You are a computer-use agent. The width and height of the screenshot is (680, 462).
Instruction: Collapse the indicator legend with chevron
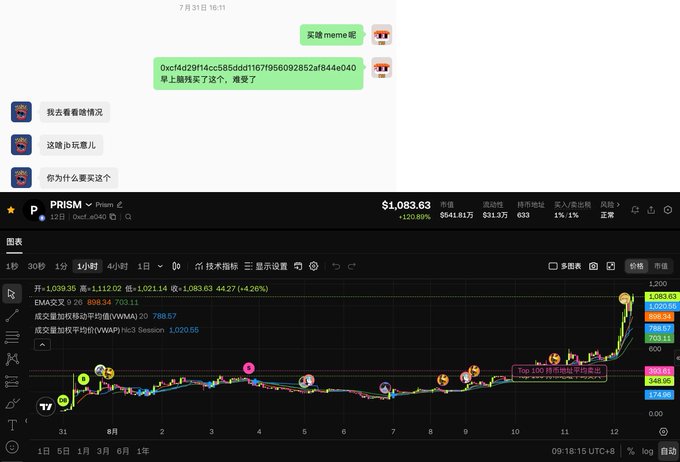(42, 345)
